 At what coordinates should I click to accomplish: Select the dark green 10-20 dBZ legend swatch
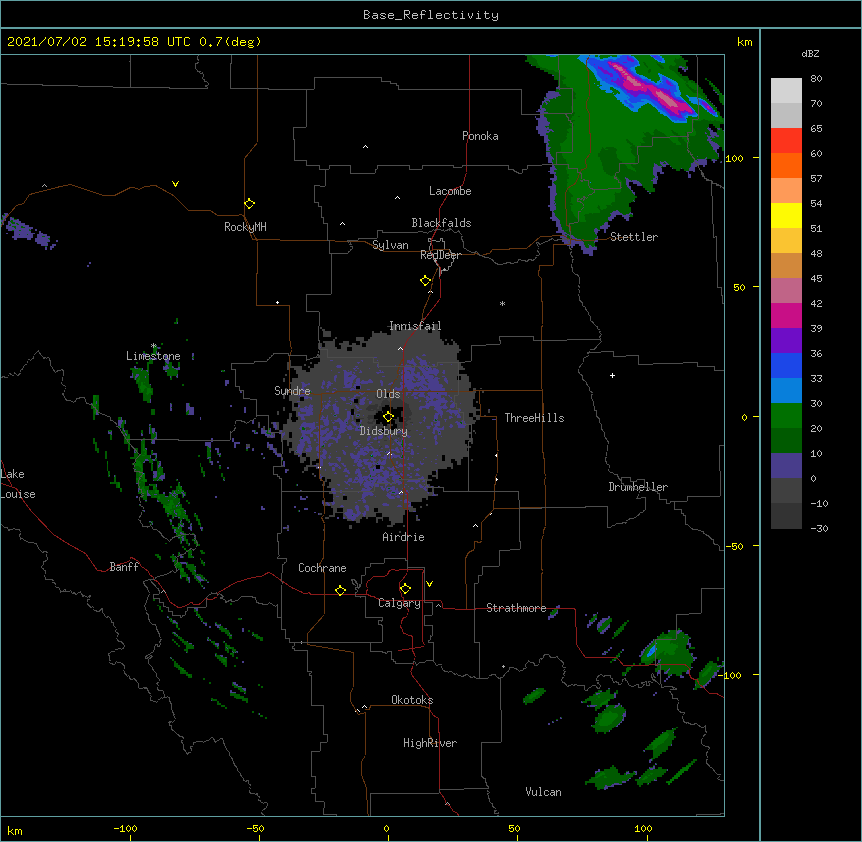786,440
